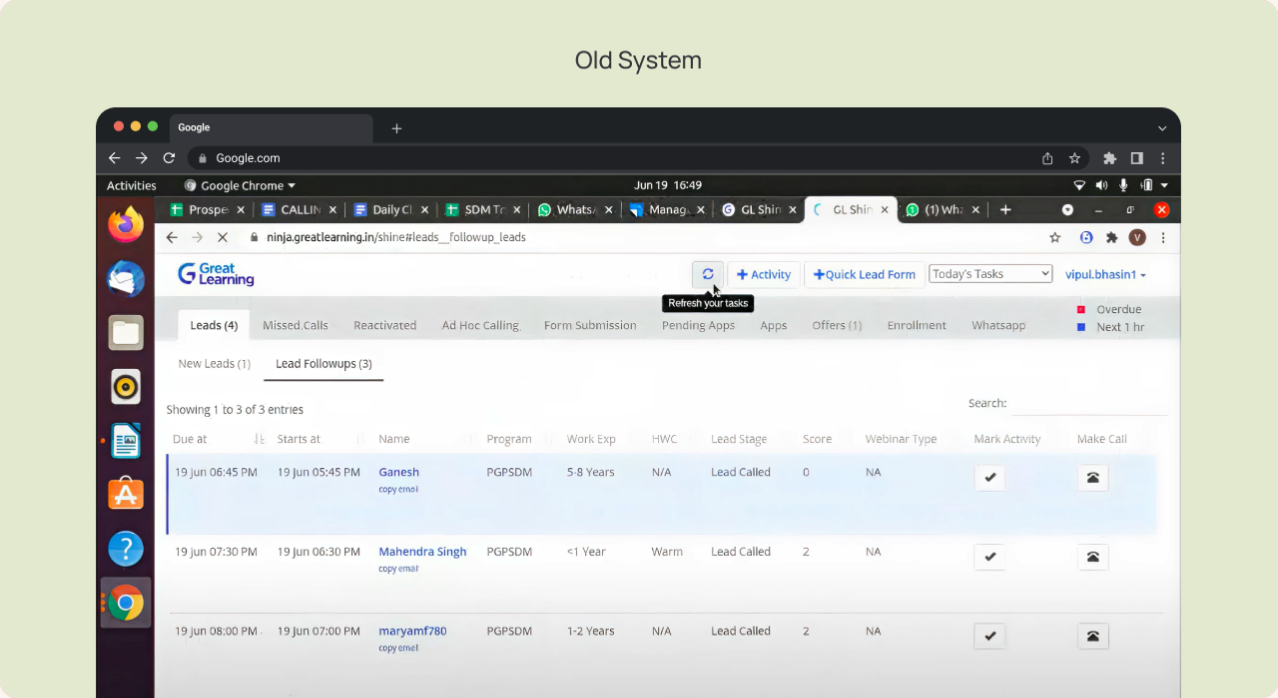Copy email under Mahendra Singh
1278x698 pixels.
coord(398,569)
